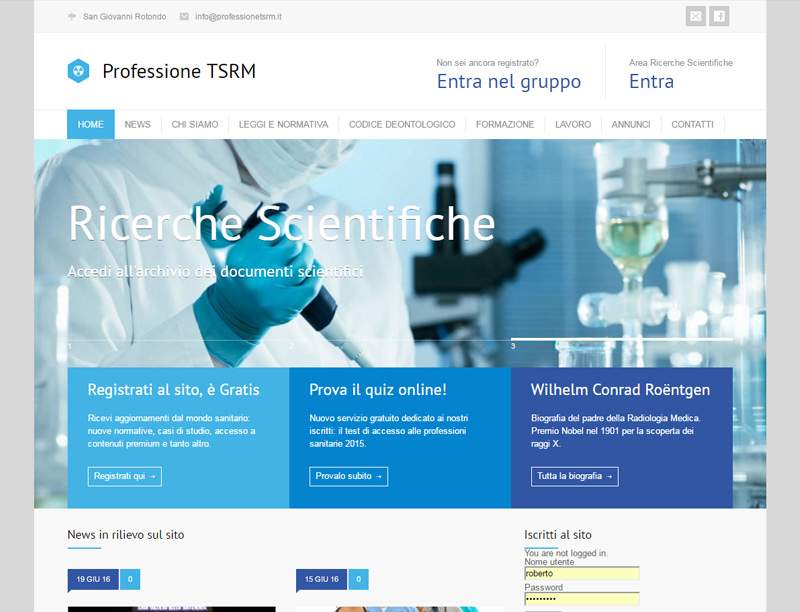Click the hexagon radiation logo icon
The image size is (800, 612).
[78, 71]
